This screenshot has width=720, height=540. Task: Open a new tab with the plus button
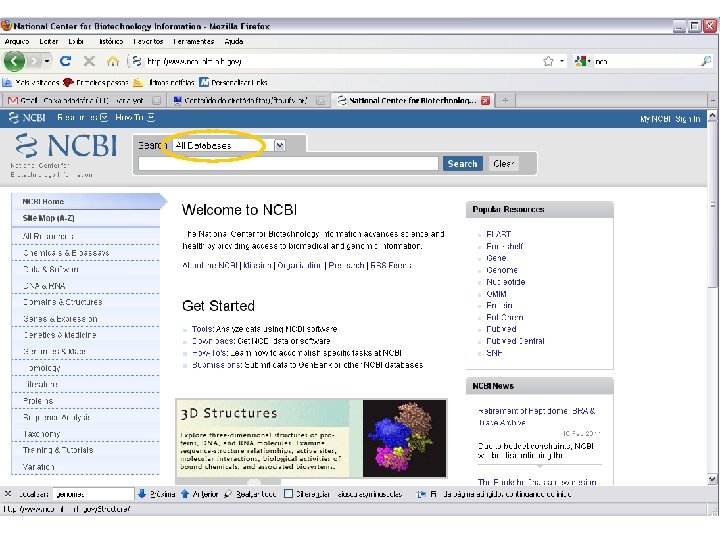pyautogui.click(x=505, y=100)
